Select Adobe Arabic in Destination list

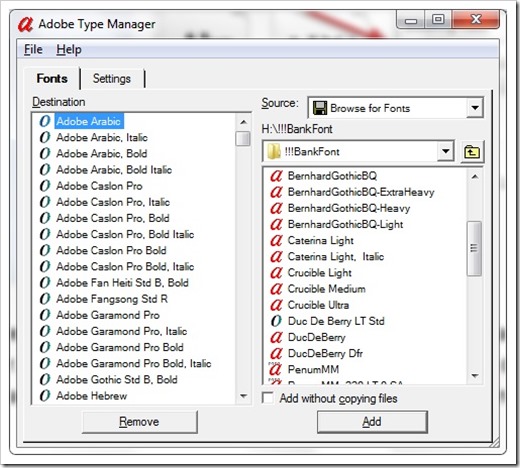[88, 121]
